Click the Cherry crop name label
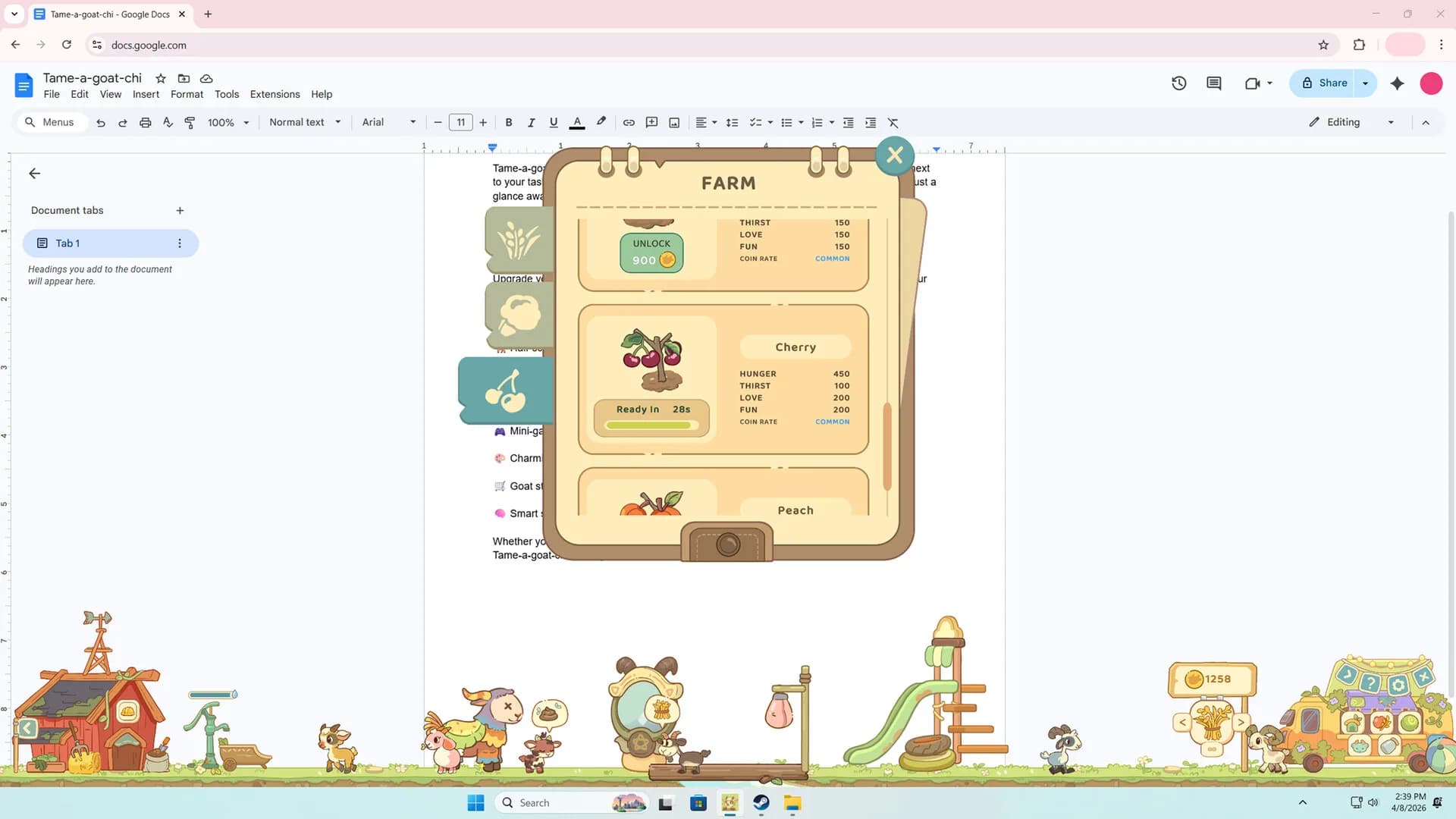This screenshot has height=819, width=1456. coord(795,347)
